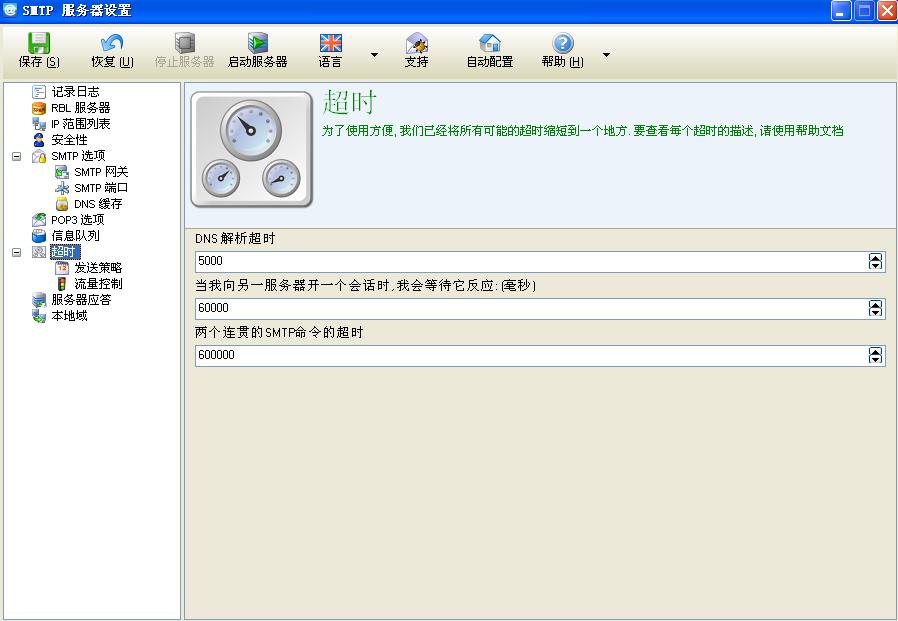The image size is (898, 621).
Task: Click the IP 范围列表 icon in tree
Action: tap(39, 124)
